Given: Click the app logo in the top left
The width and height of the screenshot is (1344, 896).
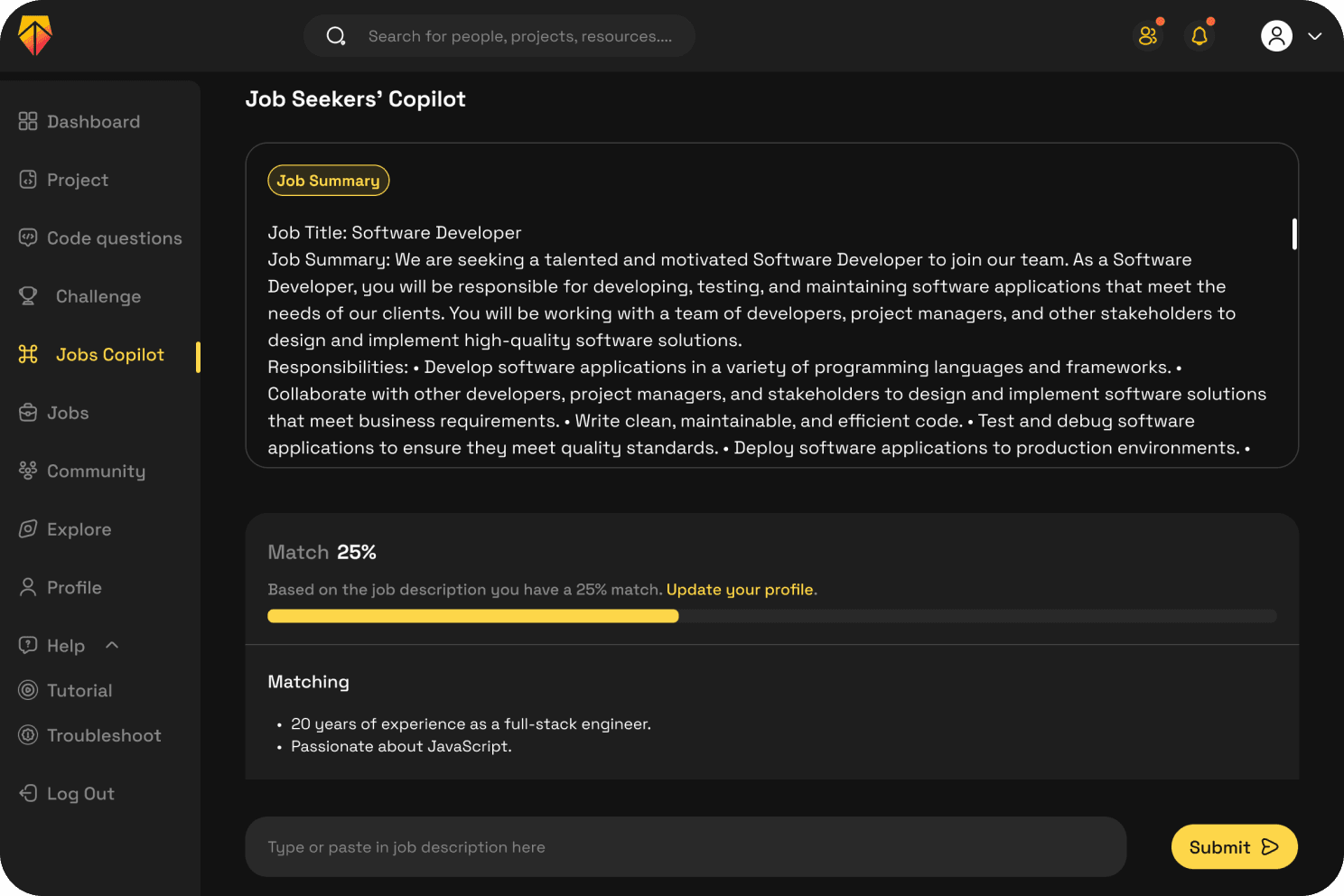Looking at the screenshot, I should 34,36.
